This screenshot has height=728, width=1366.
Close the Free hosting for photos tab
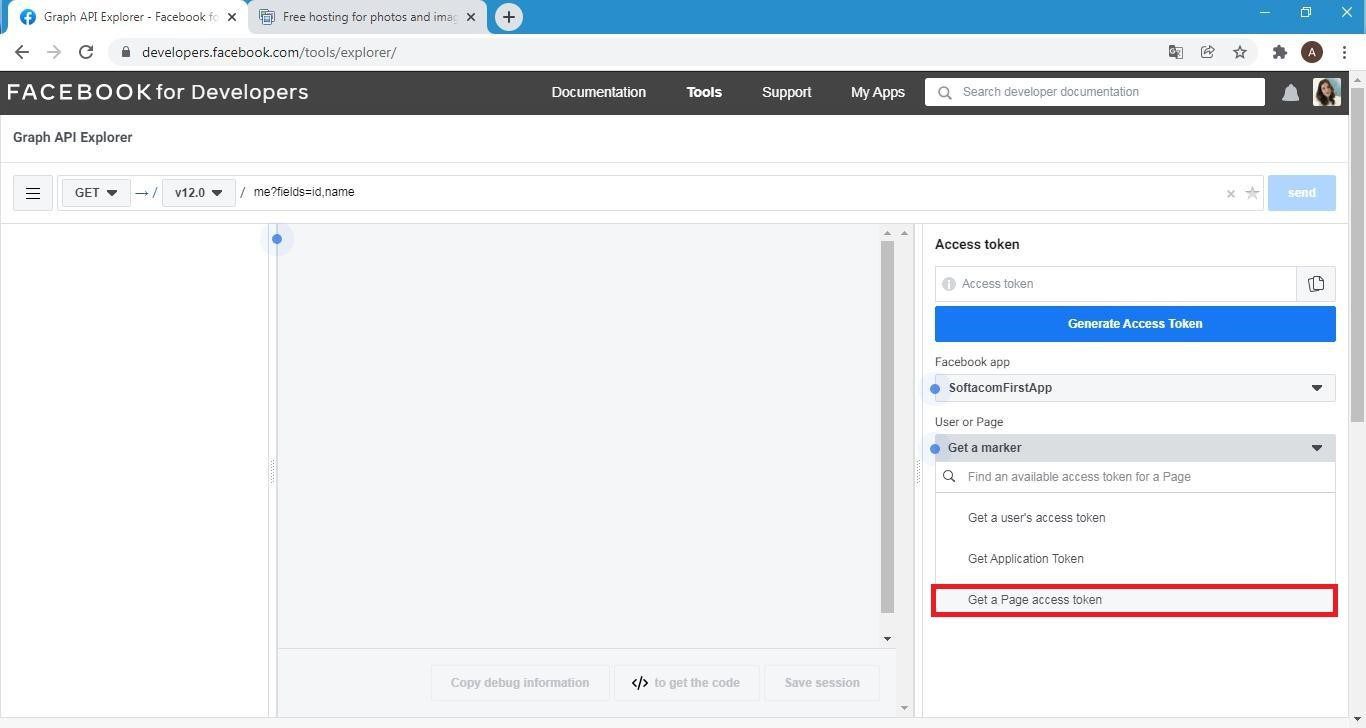471,17
